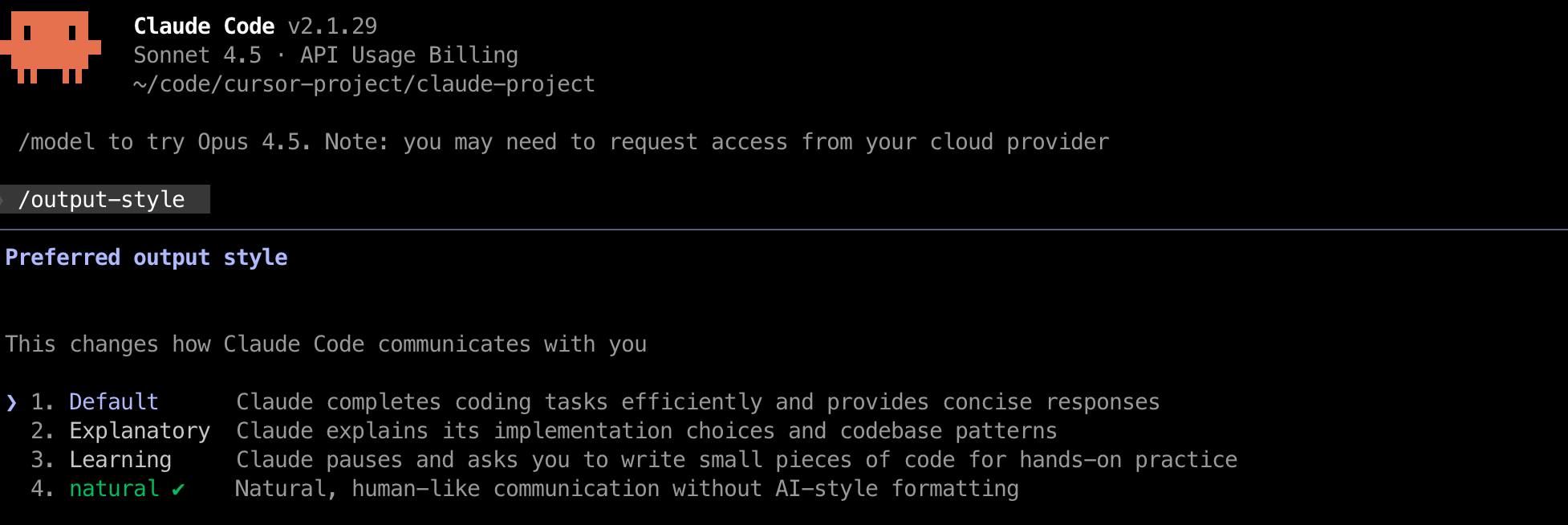Select the natural output style

click(x=114, y=489)
